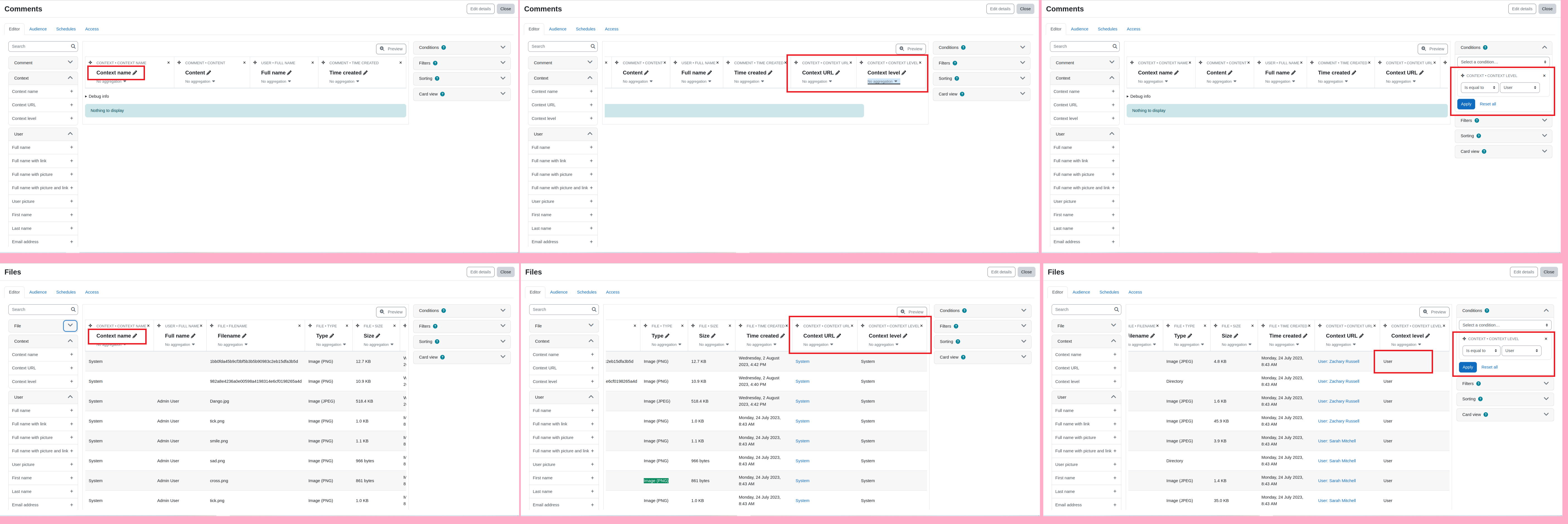Open Filename aggregation dropdown, bottom-left Files panel
This screenshot has height=524, width=1568.
tap(233, 345)
